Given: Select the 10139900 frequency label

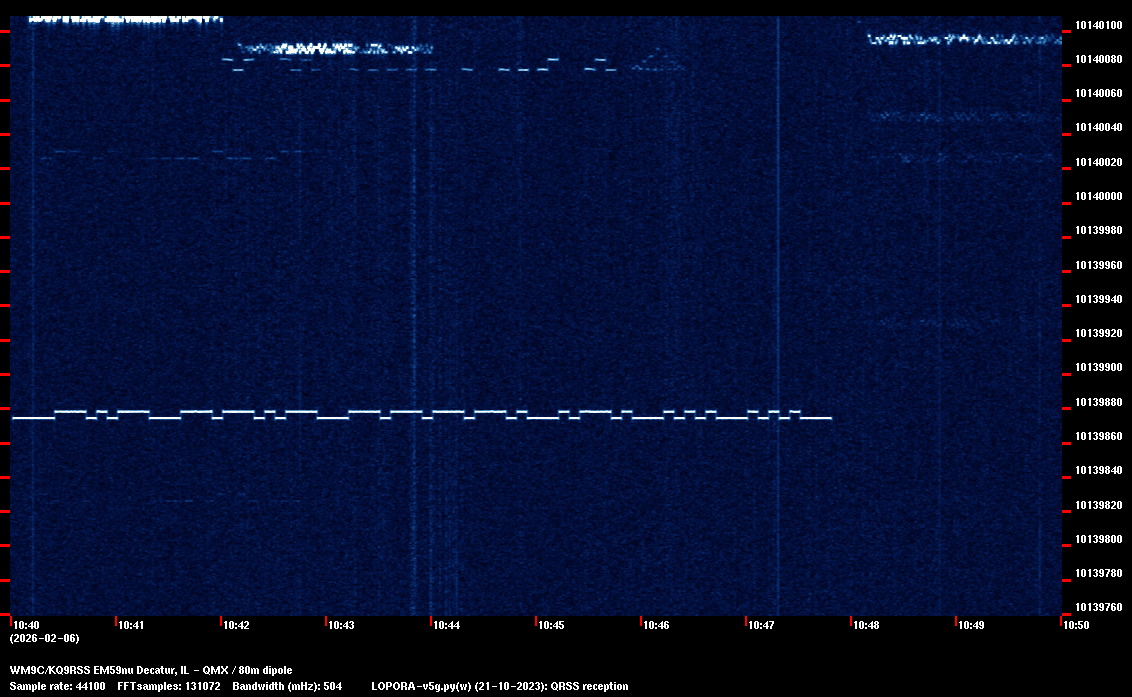Looking at the screenshot, I should (x=1099, y=367).
